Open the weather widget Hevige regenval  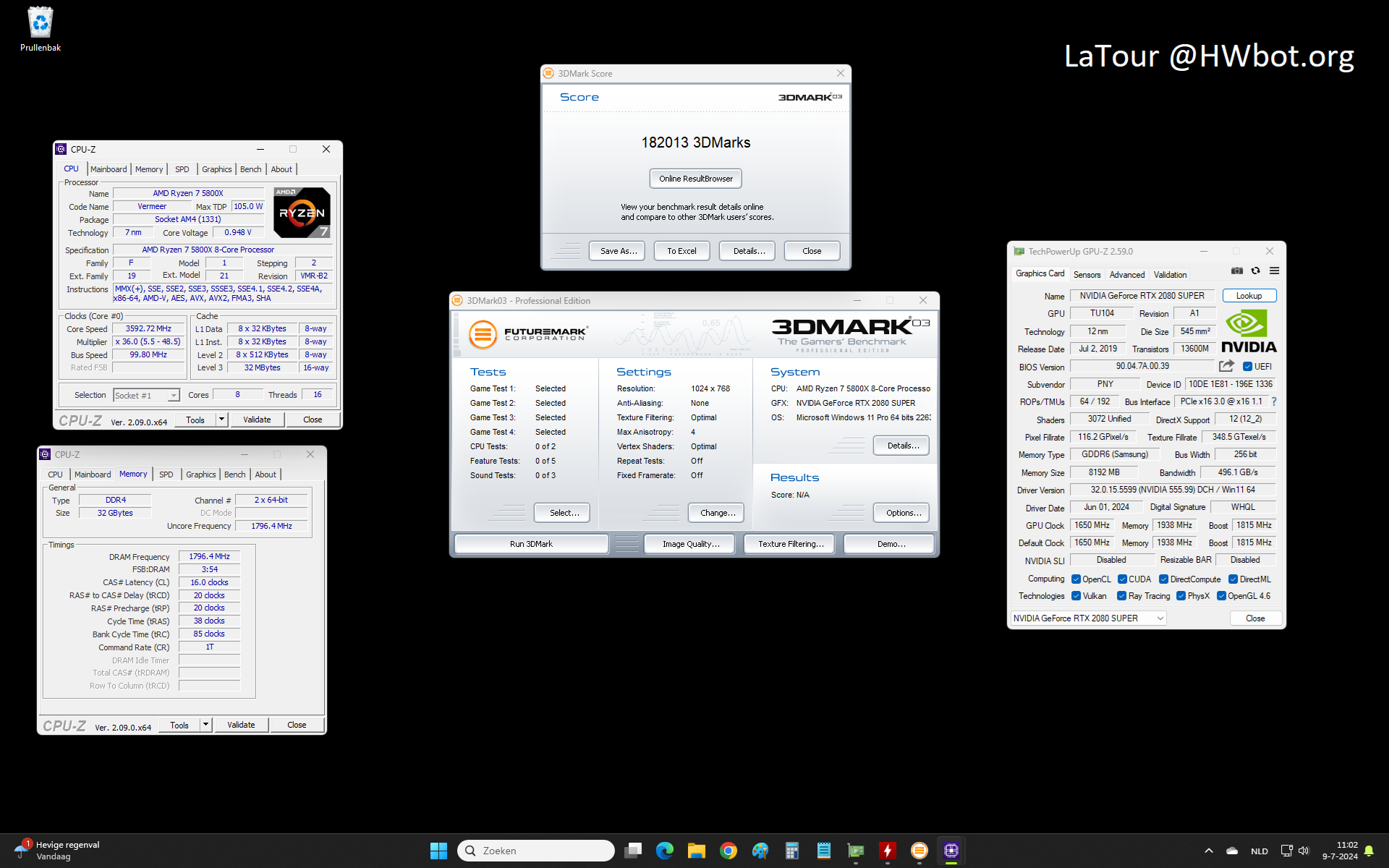pyautogui.click(x=56, y=851)
